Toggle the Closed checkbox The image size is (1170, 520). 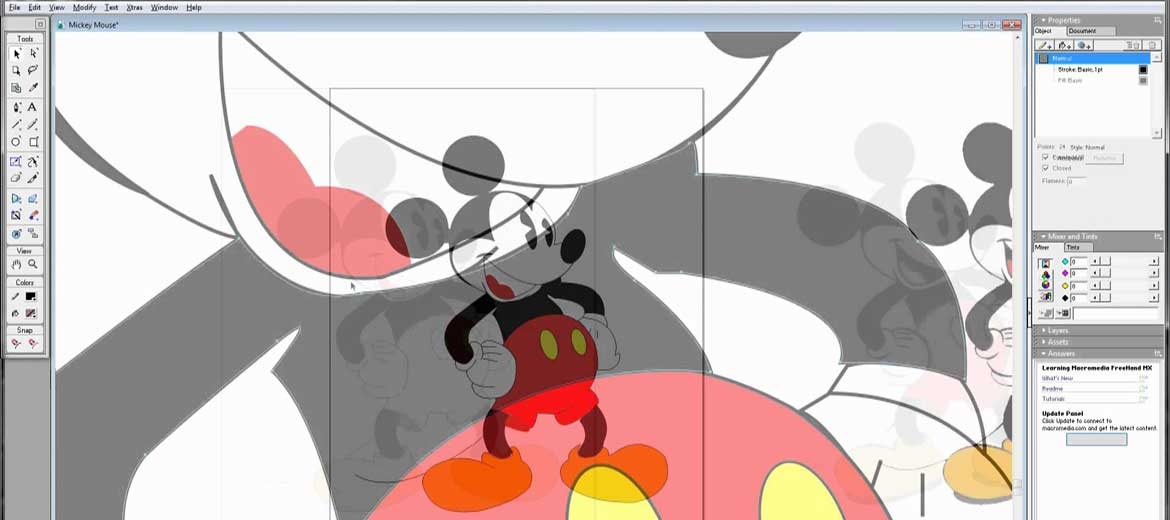tap(1045, 169)
